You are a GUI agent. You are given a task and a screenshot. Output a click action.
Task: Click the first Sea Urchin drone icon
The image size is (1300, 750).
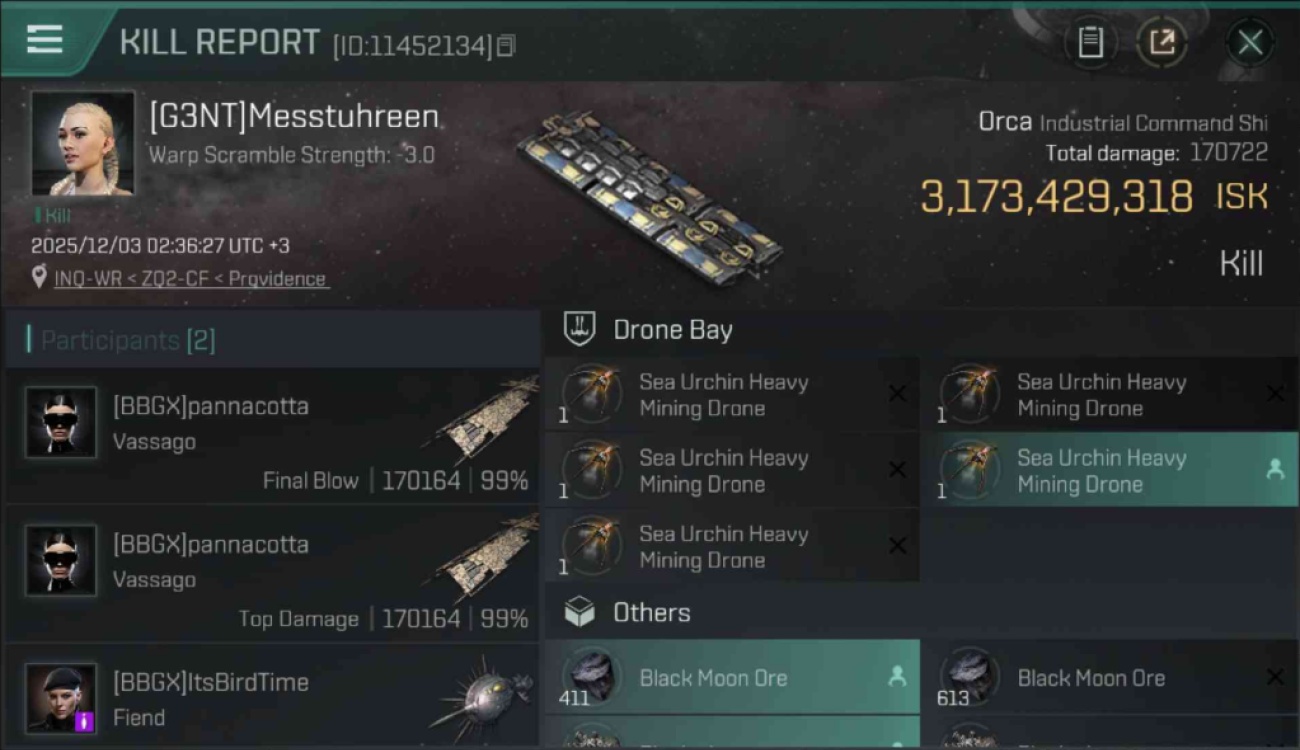[592, 393]
